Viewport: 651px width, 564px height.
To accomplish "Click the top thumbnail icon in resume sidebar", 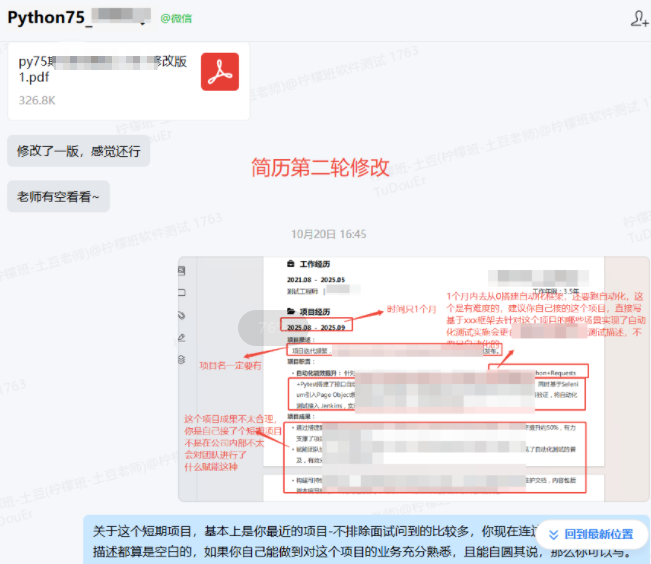I will click(x=182, y=271).
